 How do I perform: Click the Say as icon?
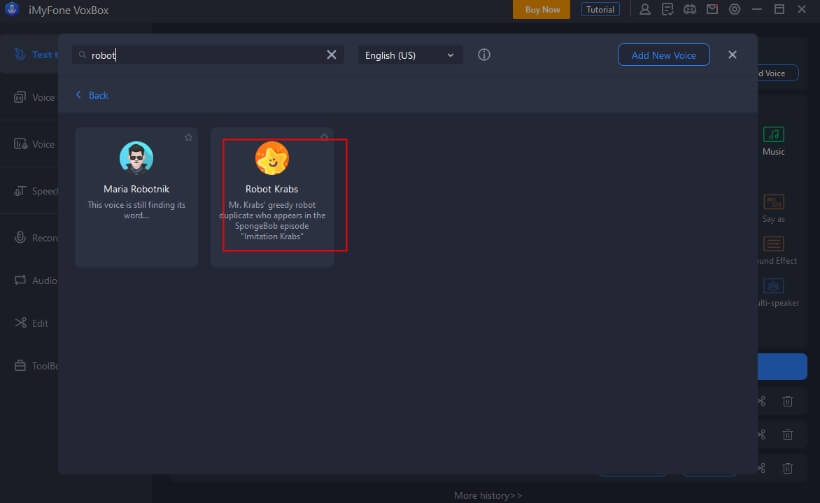773,202
